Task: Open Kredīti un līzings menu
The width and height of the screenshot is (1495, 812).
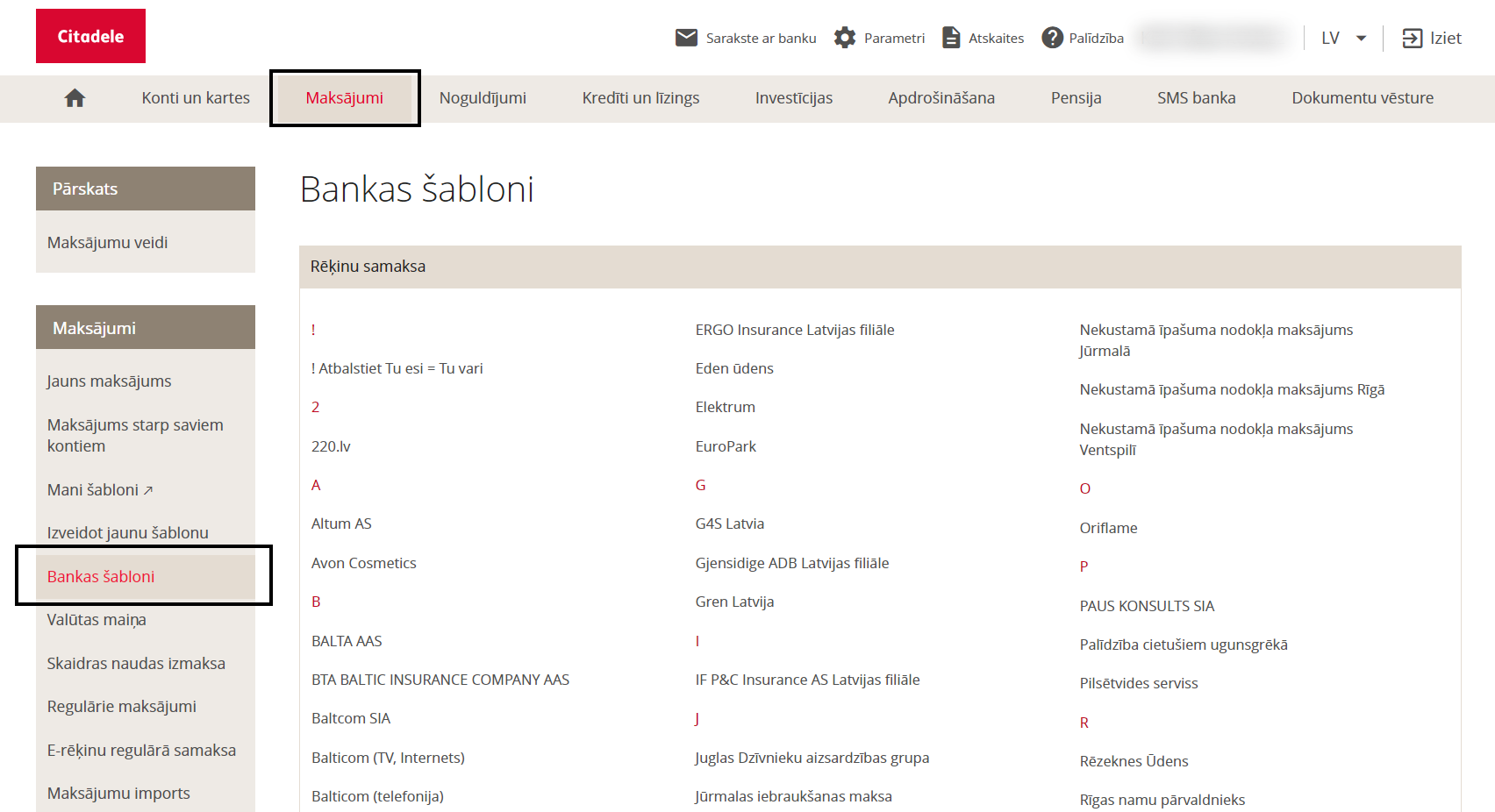Action: tap(640, 98)
